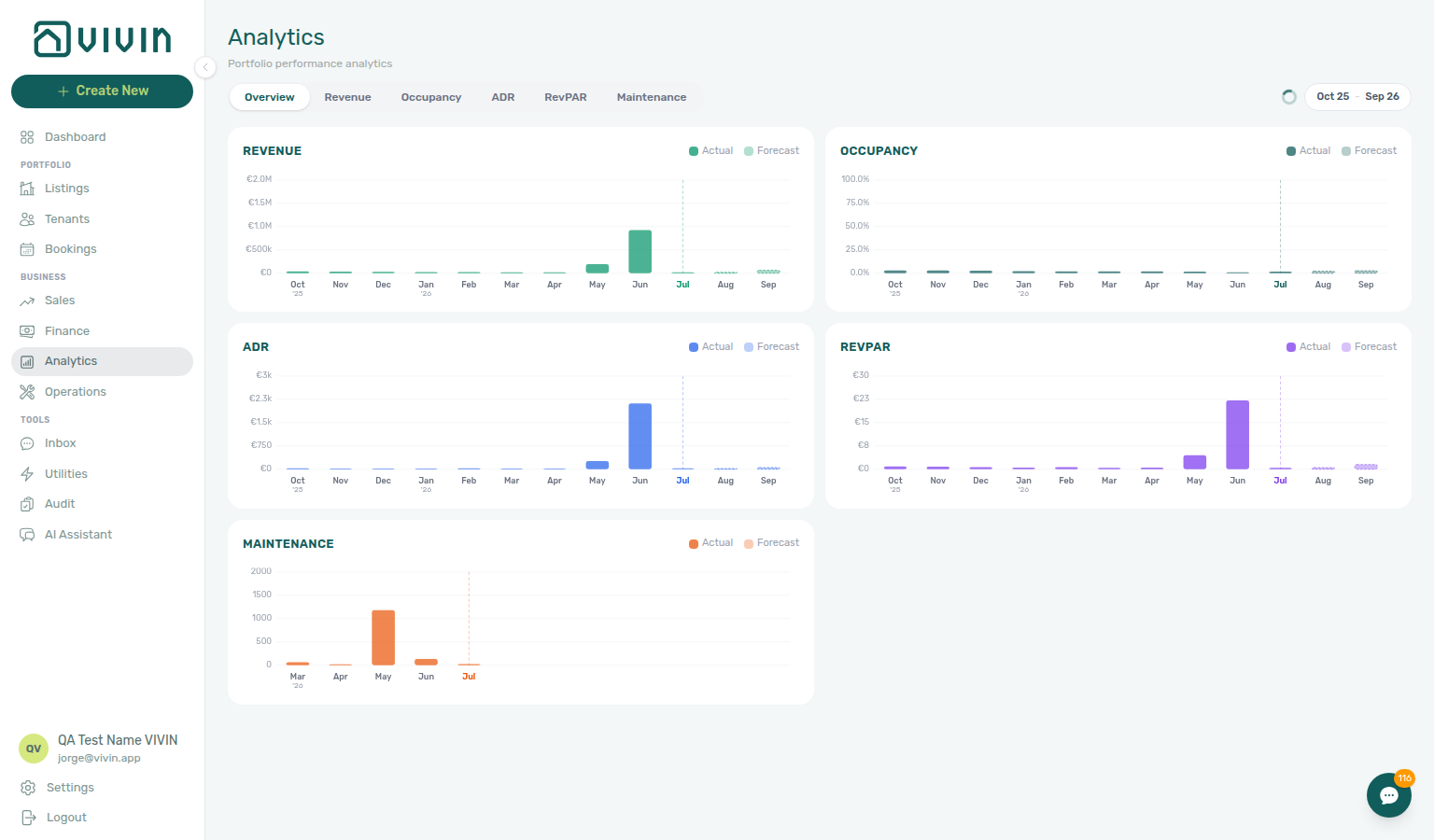1434x840 pixels.
Task: Open Tenants page
Action: (x=102, y=219)
